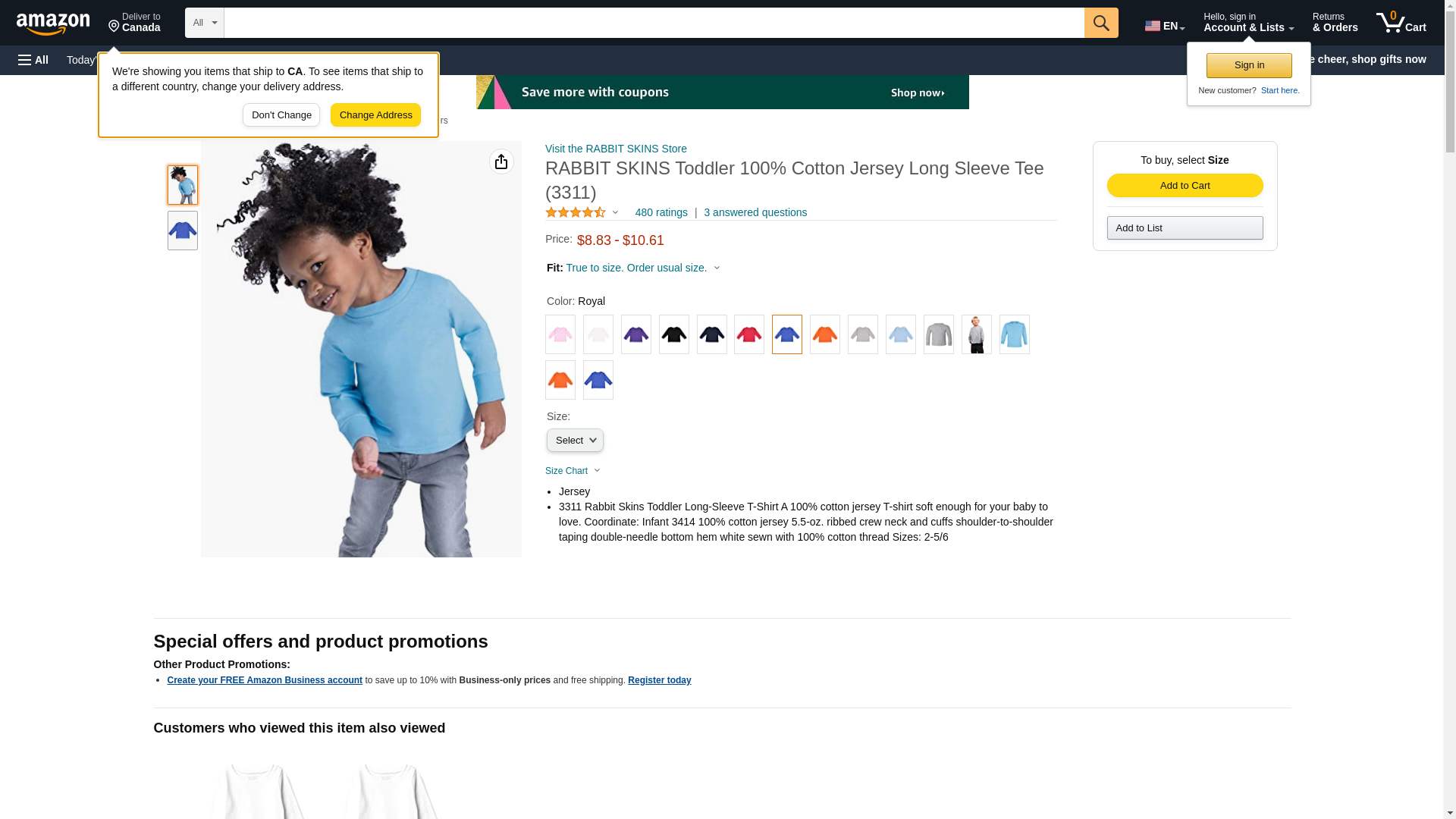
Task: Select the pink color swatch
Action: [x=560, y=334]
